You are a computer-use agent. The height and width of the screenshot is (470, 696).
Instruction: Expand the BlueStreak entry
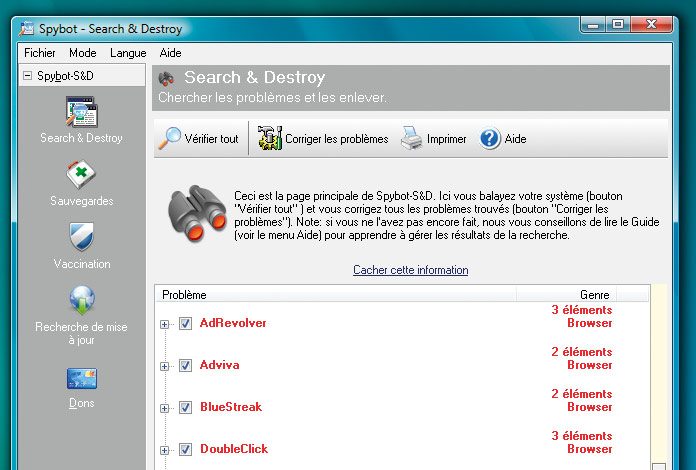[164, 408]
